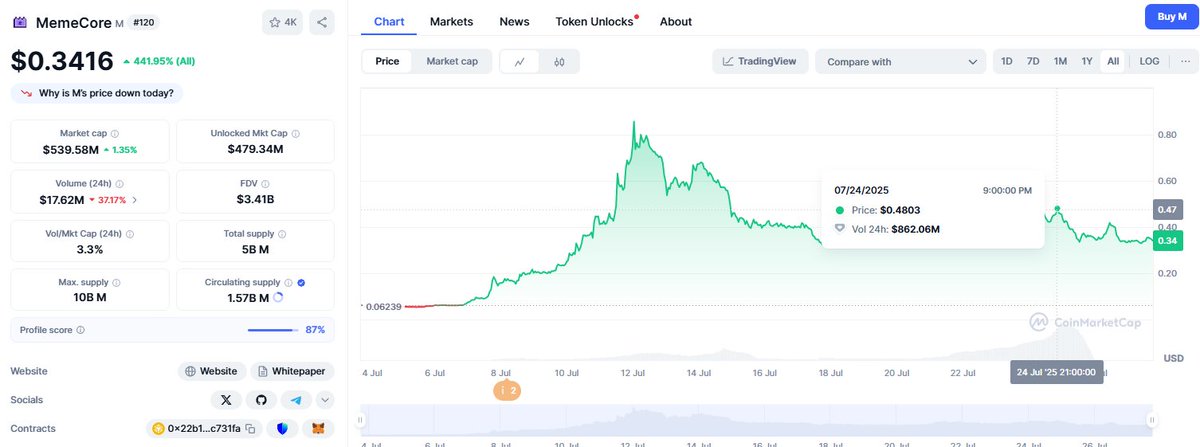Screen dimensions: 1200x447
Task: Open the News tab
Action: [x=514, y=21]
